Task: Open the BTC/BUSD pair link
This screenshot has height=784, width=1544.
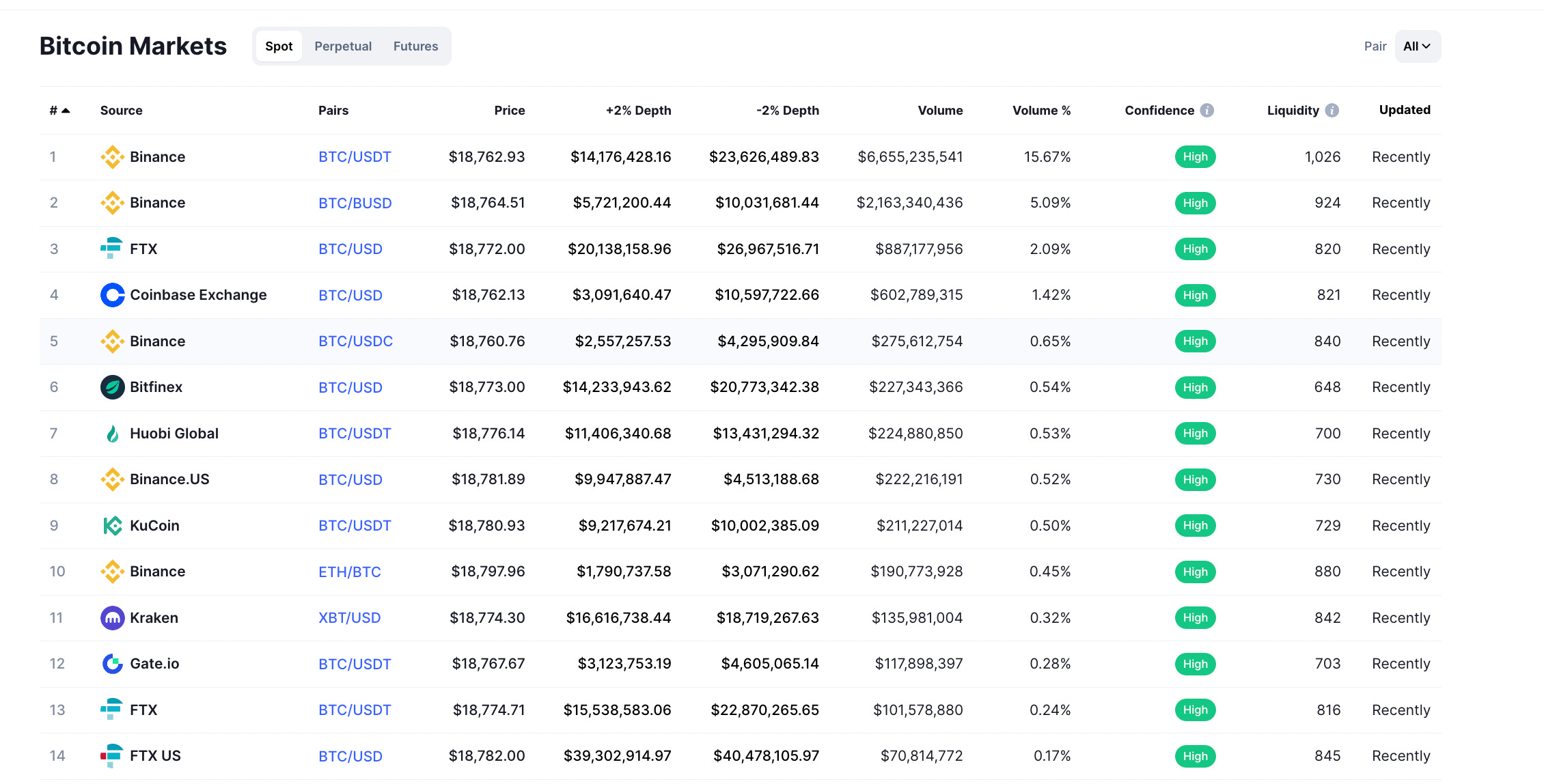Action: (x=355, y=203)
